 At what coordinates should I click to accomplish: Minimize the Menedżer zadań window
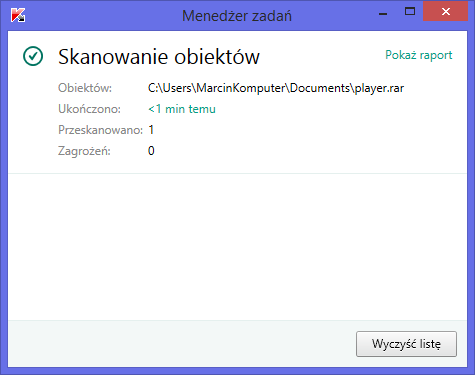click(x=383, y=14)
